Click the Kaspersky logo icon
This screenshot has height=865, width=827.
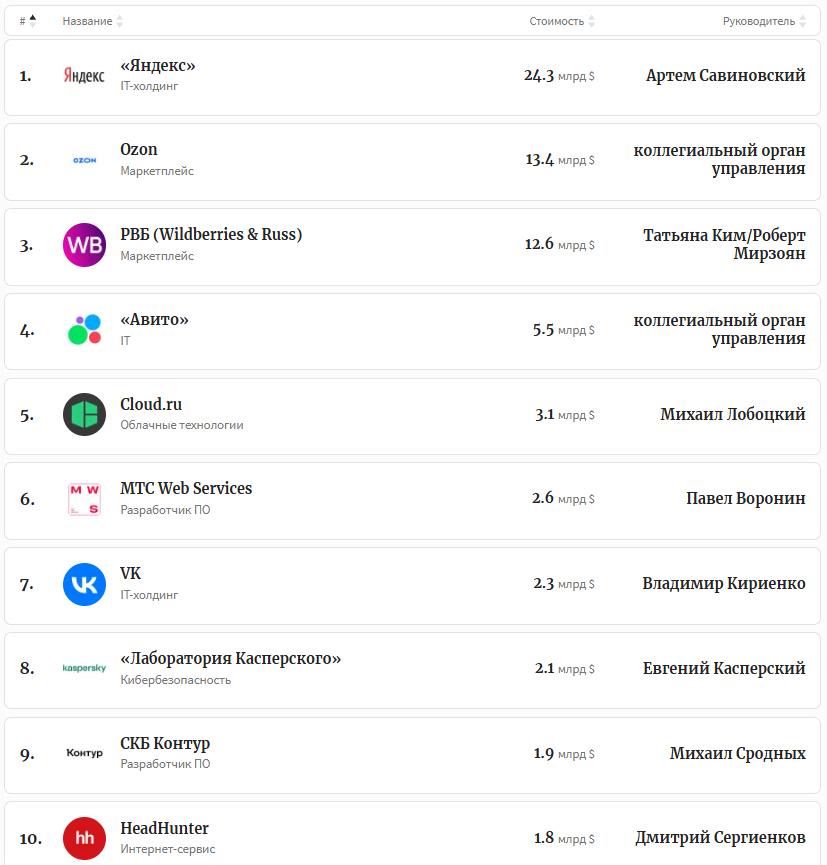click(84, 668)
